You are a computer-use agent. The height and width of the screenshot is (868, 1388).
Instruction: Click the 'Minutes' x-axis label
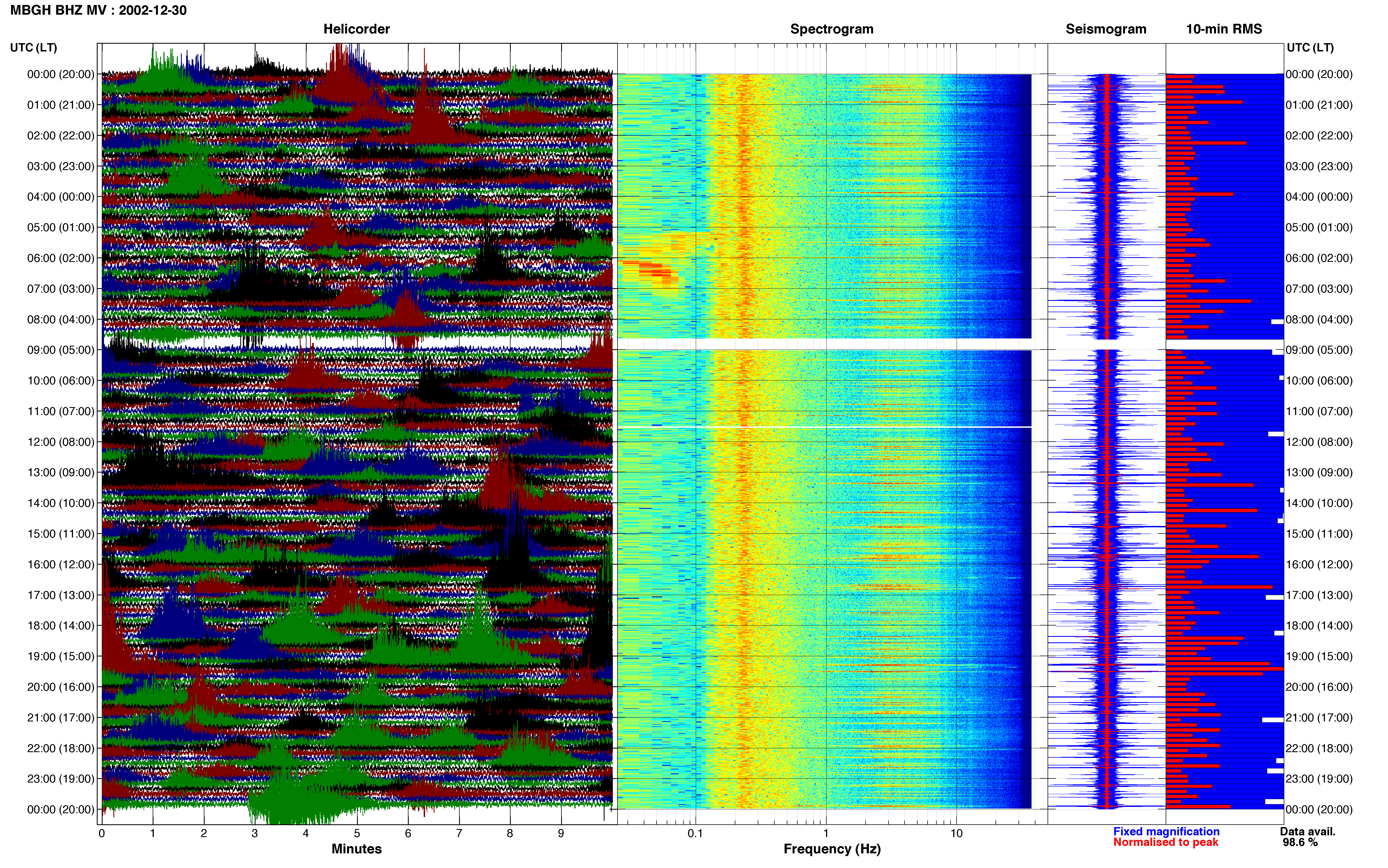click(356, 848)
